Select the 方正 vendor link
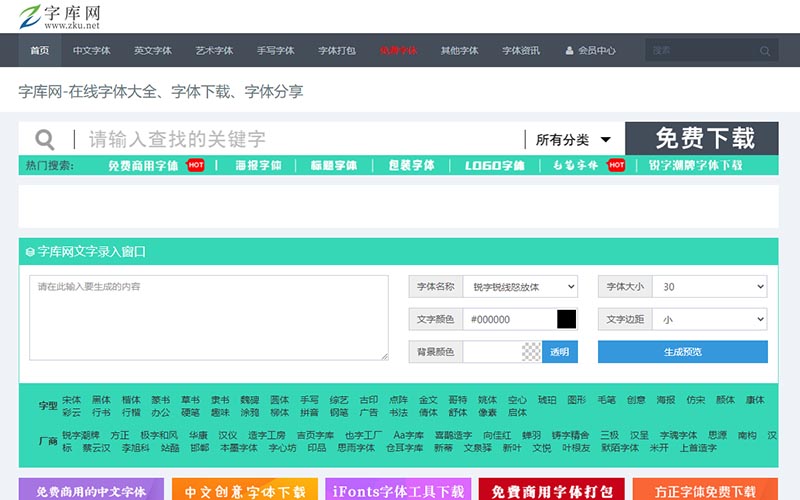The image size is (800, 500). click(x=120, y=435)
